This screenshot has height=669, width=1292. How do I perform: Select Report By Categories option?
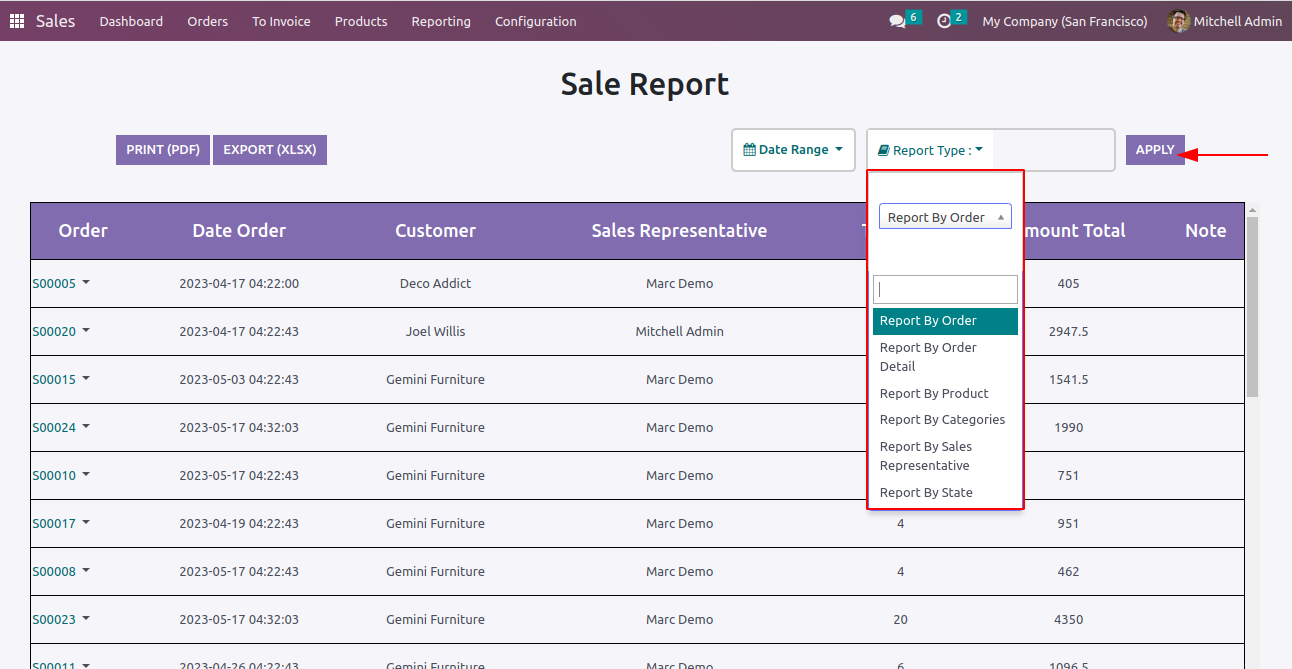(942, 420)
